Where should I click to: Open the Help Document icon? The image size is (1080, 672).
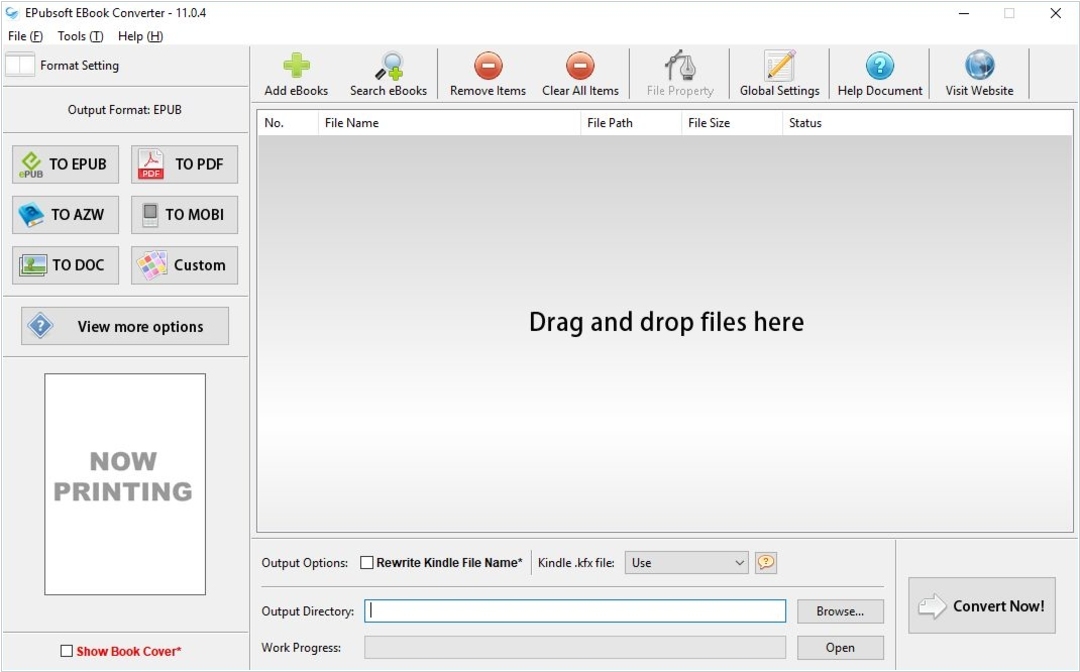coord(879,68)
